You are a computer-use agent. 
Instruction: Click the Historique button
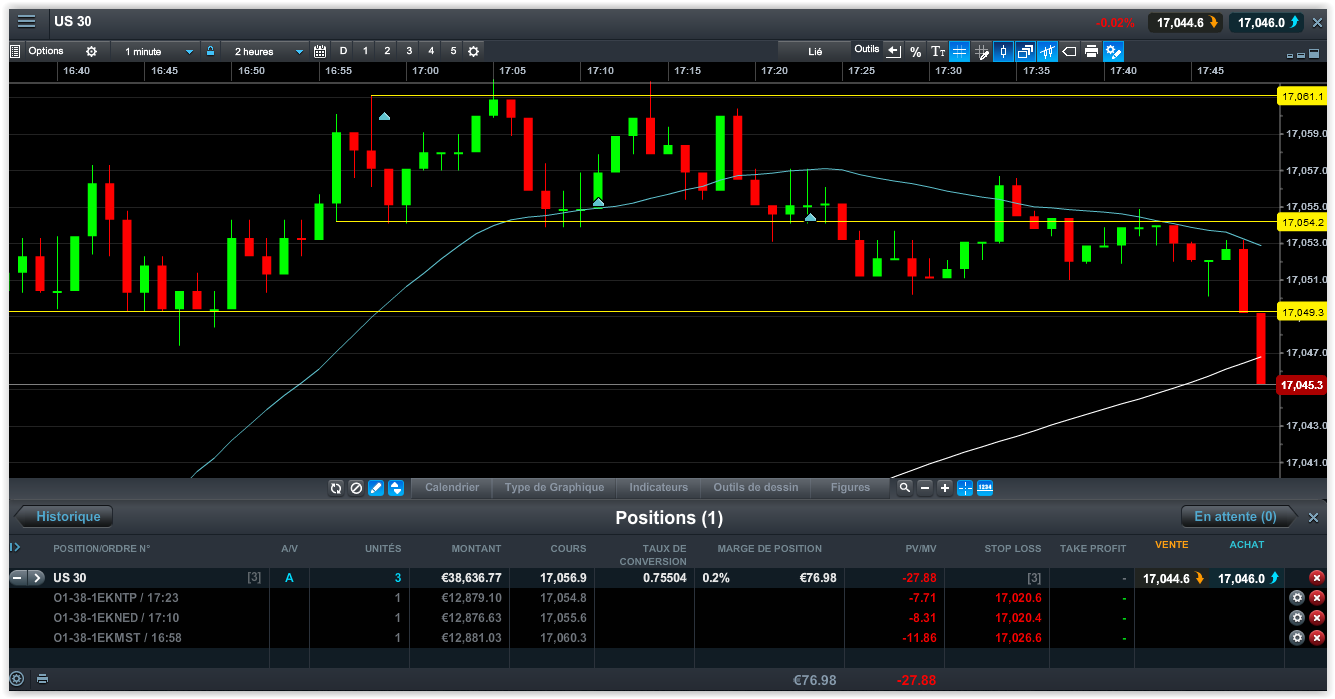(66, 517)
